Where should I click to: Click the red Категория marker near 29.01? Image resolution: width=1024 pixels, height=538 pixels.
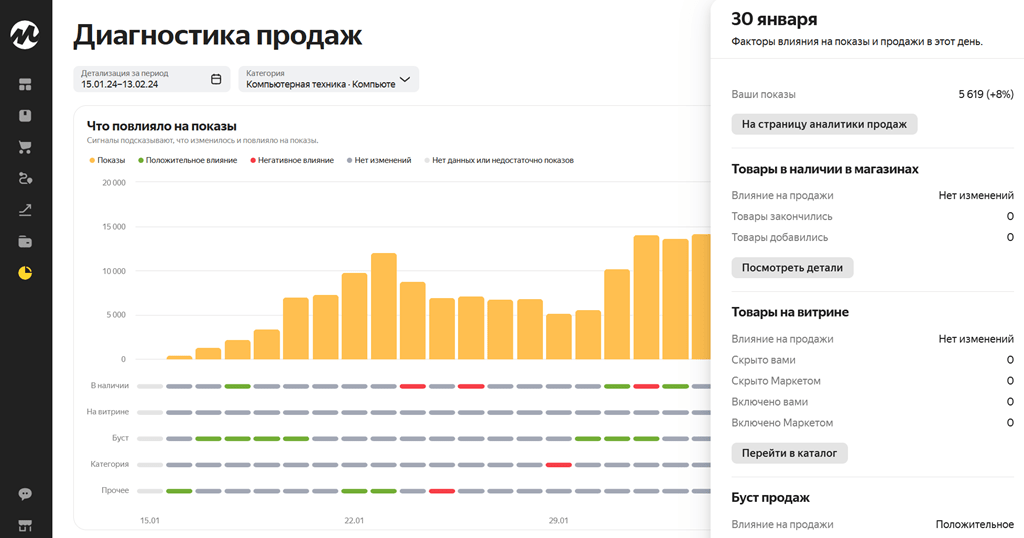[x=559, y=465]
